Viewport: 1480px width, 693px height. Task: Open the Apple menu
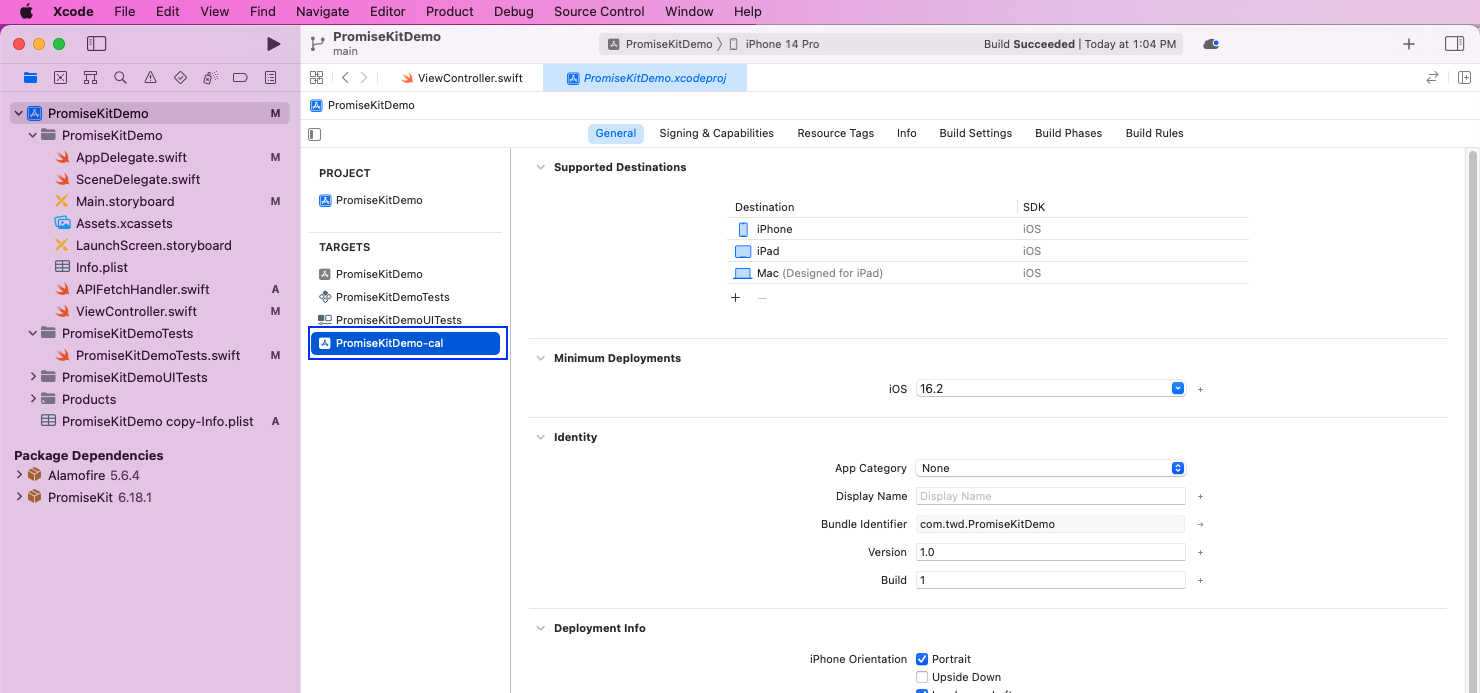coord(27,12)
